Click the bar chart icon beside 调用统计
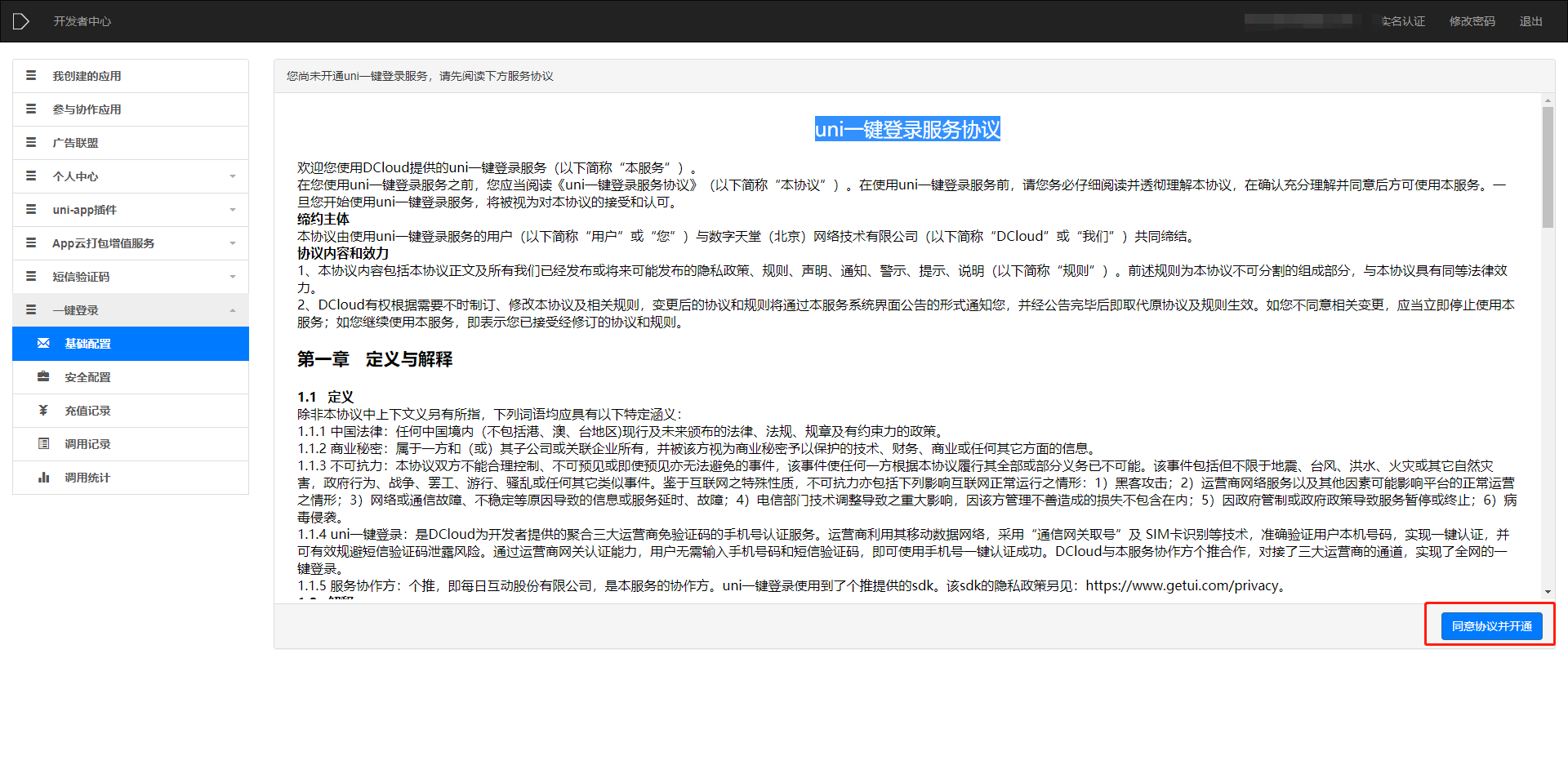The image size is (1568, 765). [x=43, y=478]
